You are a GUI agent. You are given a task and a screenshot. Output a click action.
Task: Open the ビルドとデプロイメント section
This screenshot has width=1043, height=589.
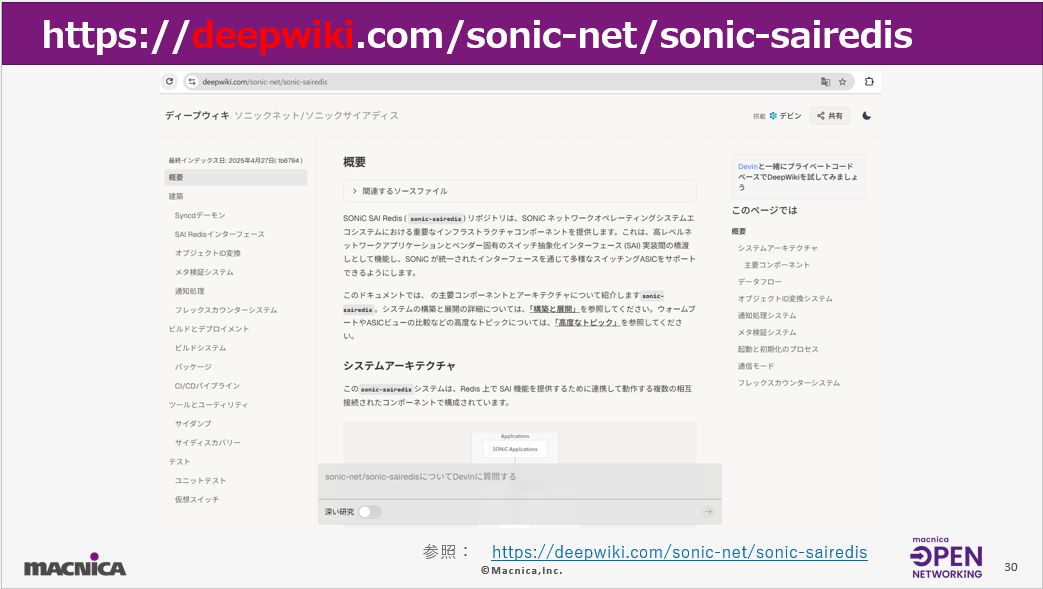(x=209, y=329)
